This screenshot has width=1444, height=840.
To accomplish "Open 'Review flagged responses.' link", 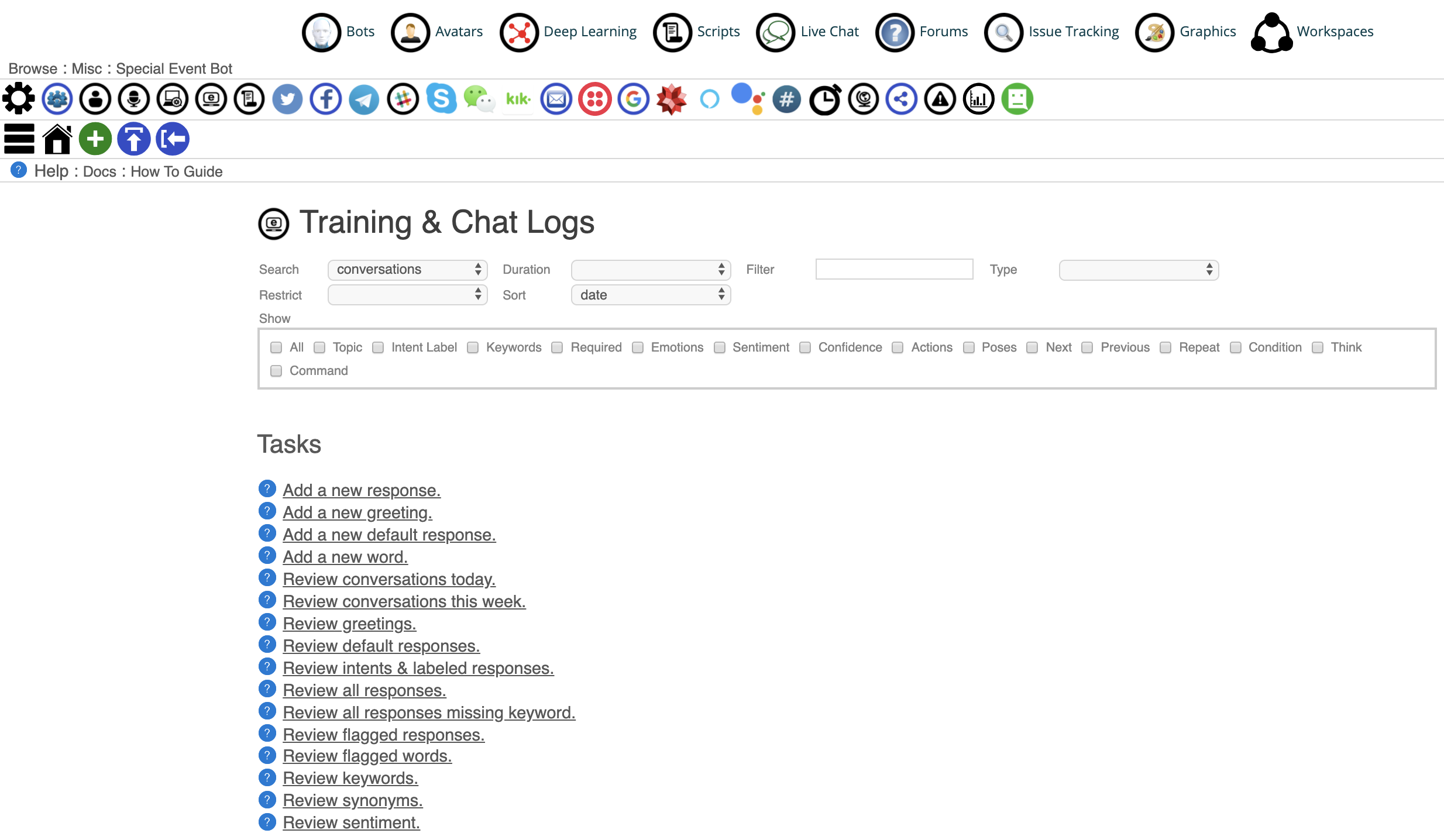I will 384,735.
